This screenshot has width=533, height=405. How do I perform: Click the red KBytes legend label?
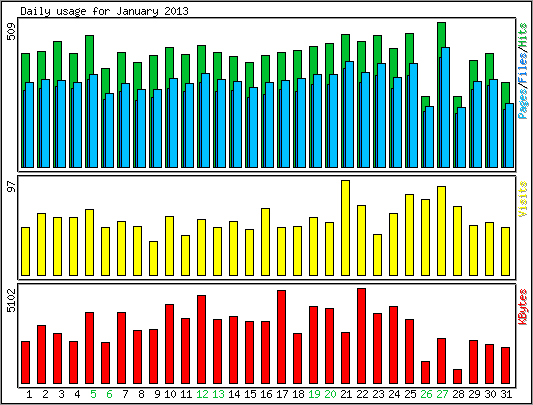coord(523,307)
